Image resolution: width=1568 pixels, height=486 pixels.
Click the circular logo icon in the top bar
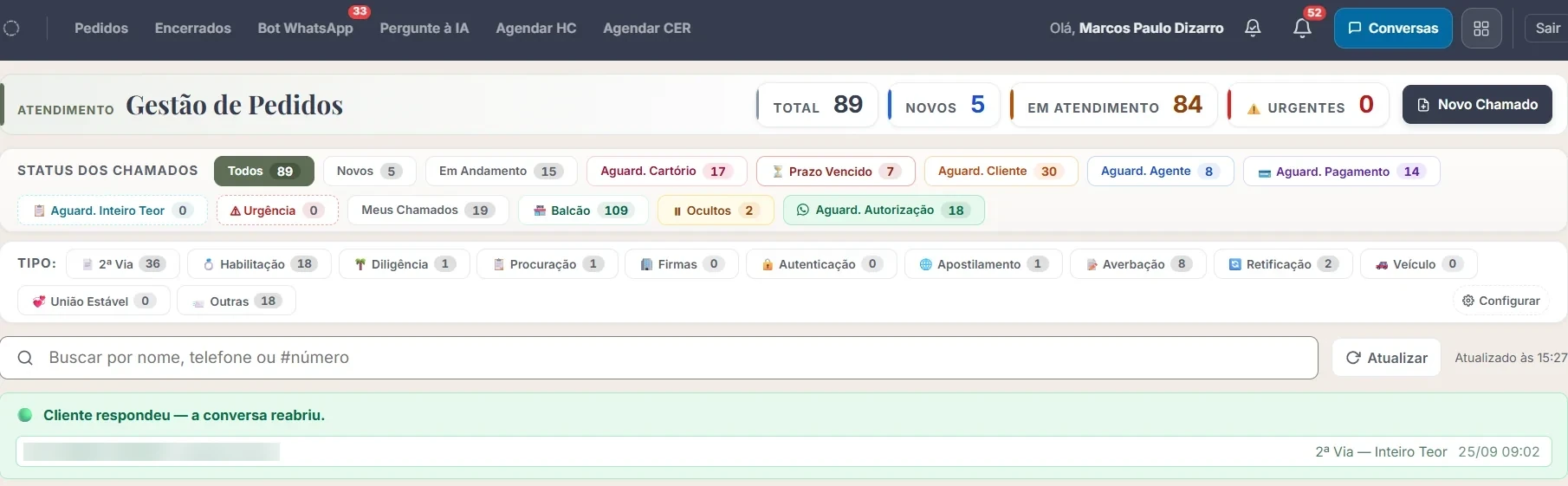(x=11, y=28)
